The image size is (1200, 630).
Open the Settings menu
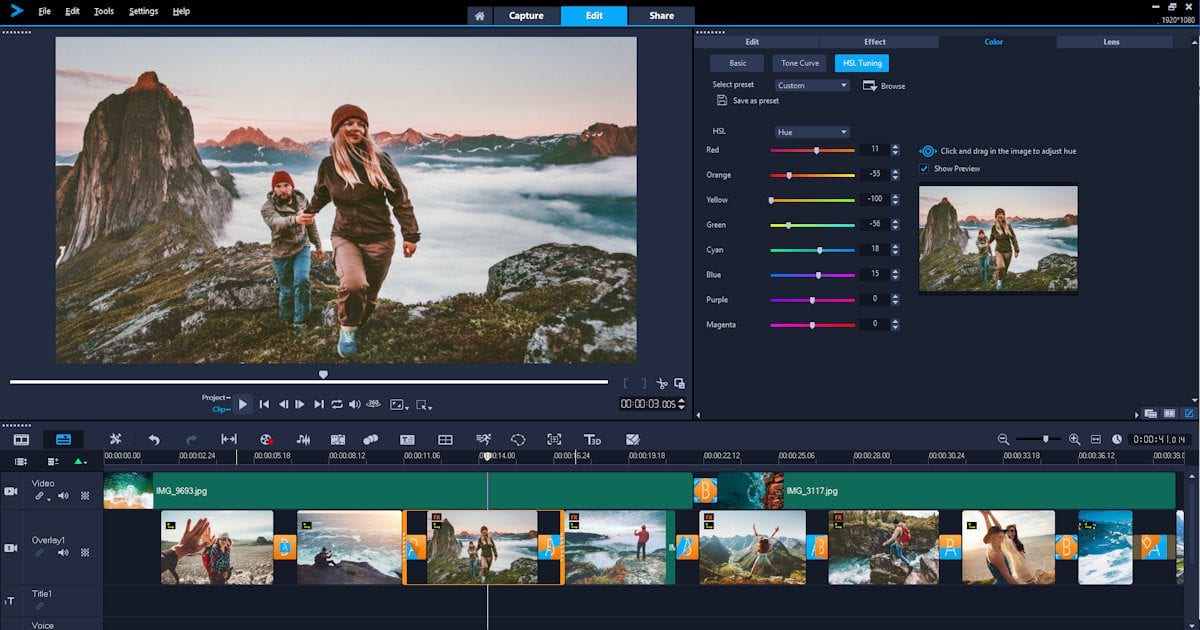coord(143,11)
